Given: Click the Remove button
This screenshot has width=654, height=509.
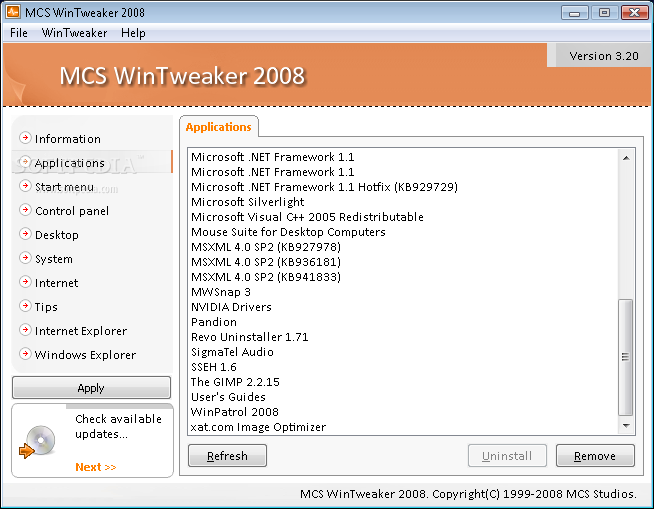Looking at the screenshot, I should pos(595,456).
